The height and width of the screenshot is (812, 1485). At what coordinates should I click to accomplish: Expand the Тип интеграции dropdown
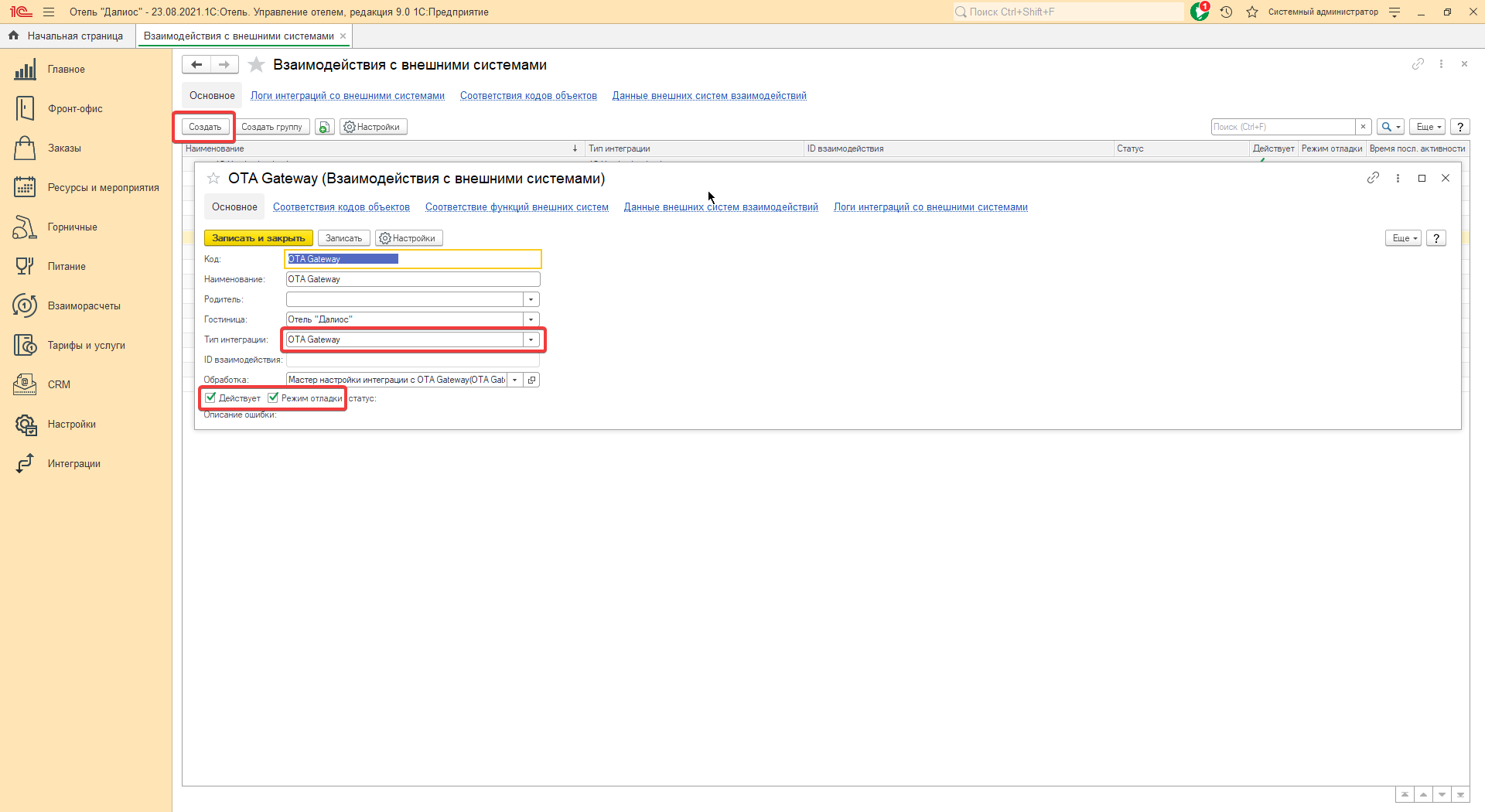click(x=531, y=339)
